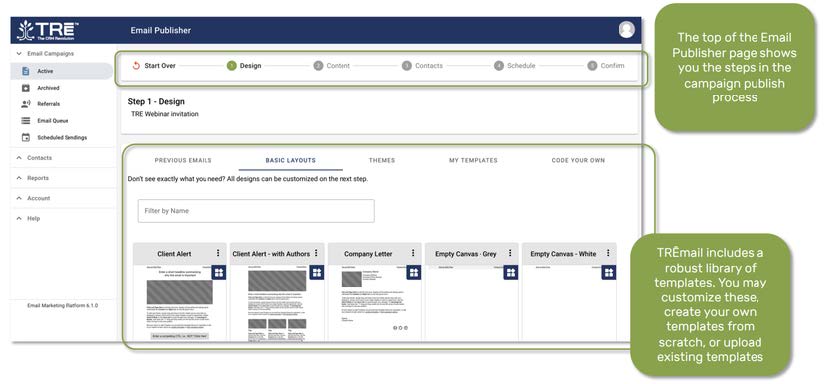The height and width of the screenshot is (384, 827).
Task: Click Empty Canvas - White grid icon
Action: click(609, 272)
